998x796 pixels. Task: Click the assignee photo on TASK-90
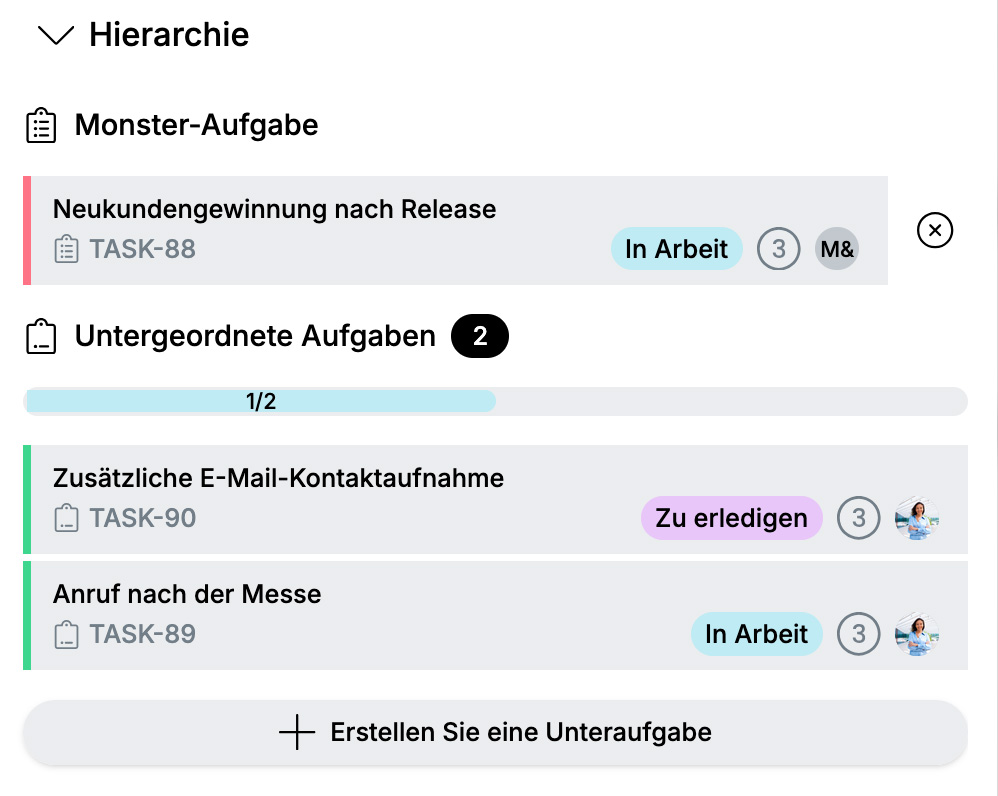[917, 518]
